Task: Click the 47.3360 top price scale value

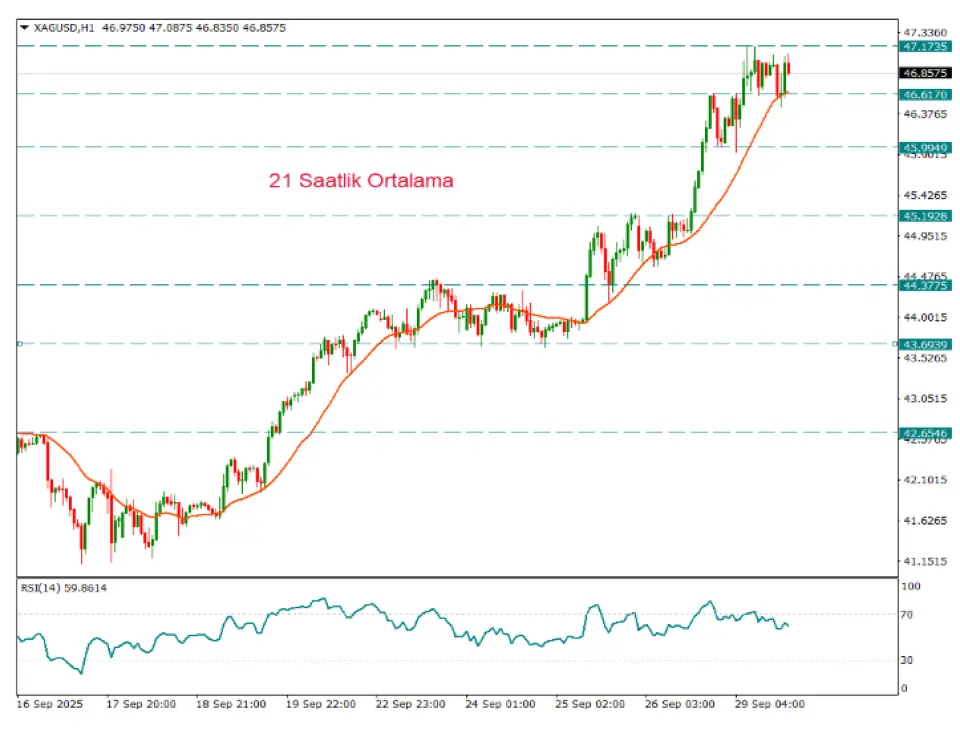Action: pyautogui.click(x=924, y=32)
